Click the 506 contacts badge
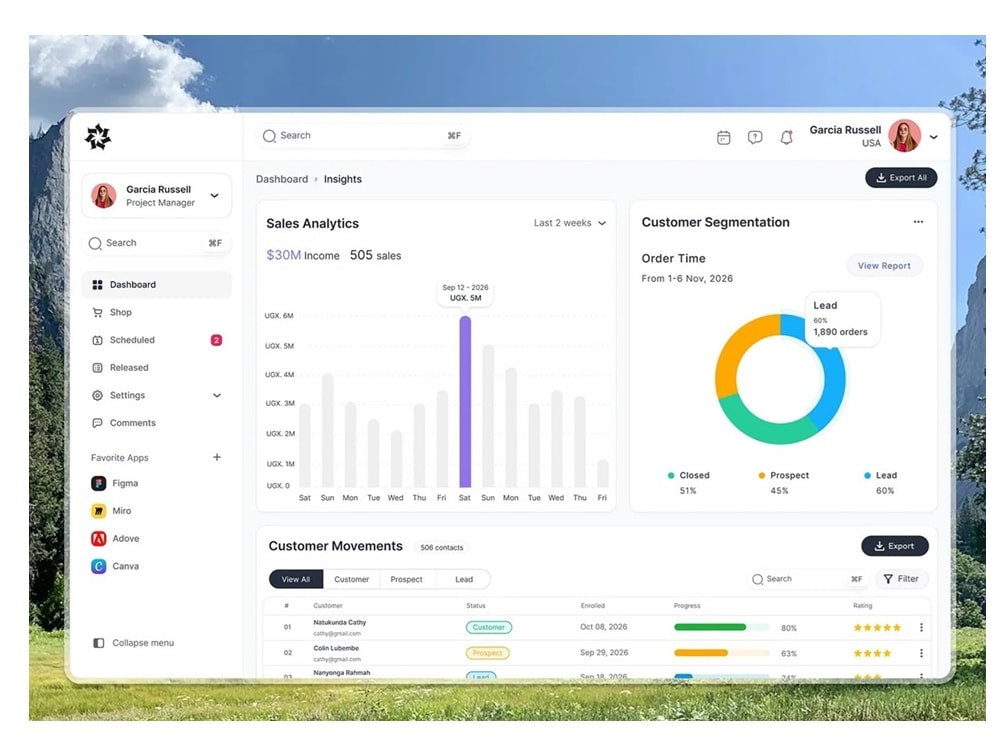This screenshot has height=750, width=1000. pos(441,547)
